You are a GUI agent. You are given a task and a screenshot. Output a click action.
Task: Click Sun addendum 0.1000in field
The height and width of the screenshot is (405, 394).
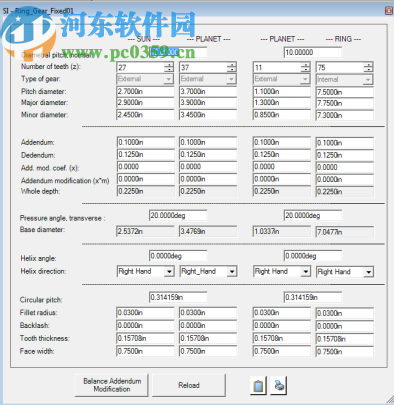click(145, 142)
